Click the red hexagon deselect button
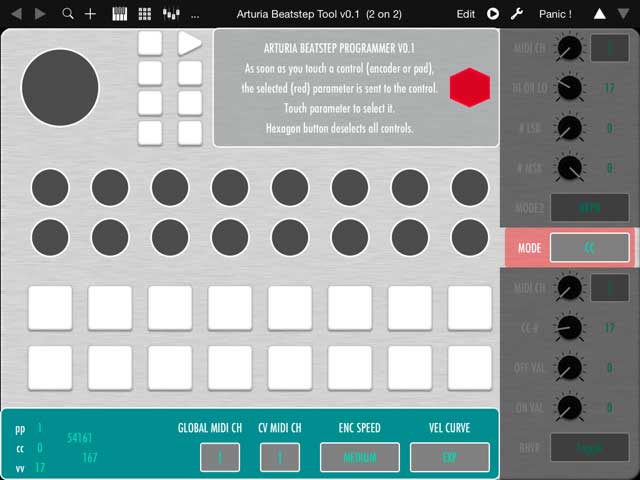The height and width of the screenshot is (480, 640). coord(469,88)
